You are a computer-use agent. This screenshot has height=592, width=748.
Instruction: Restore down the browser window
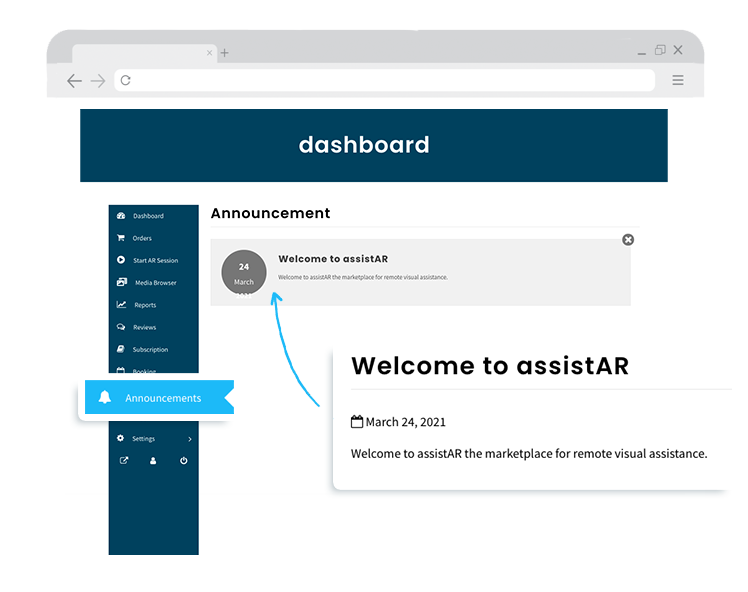[x=660, y=50]
